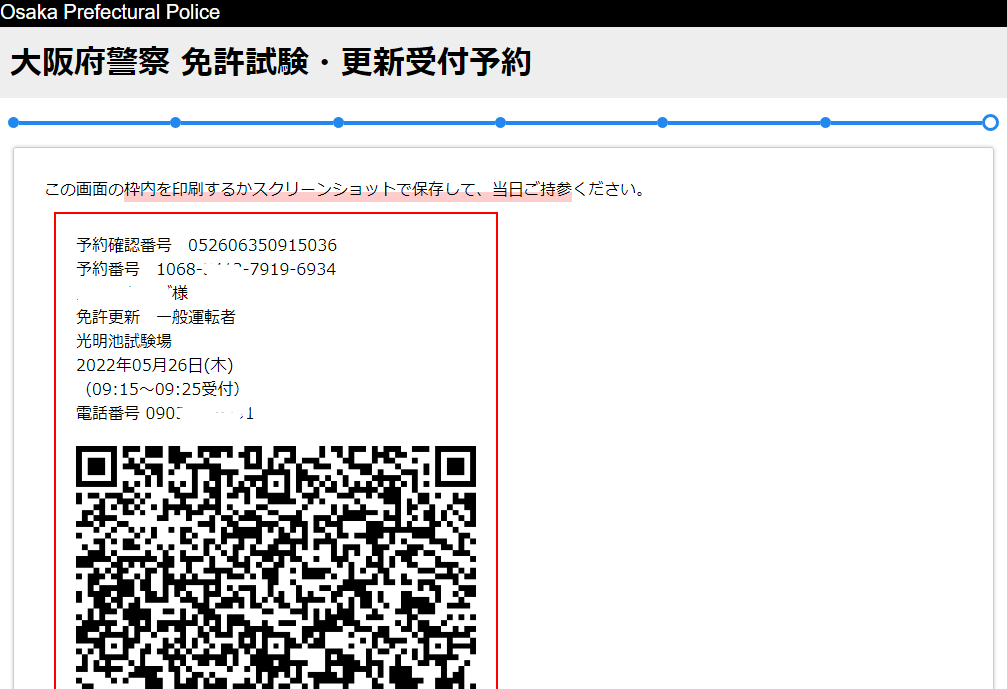
Task: Click the reception time 09:15～09:25受付
Action: pyautogui.click(x=162, y=388)
